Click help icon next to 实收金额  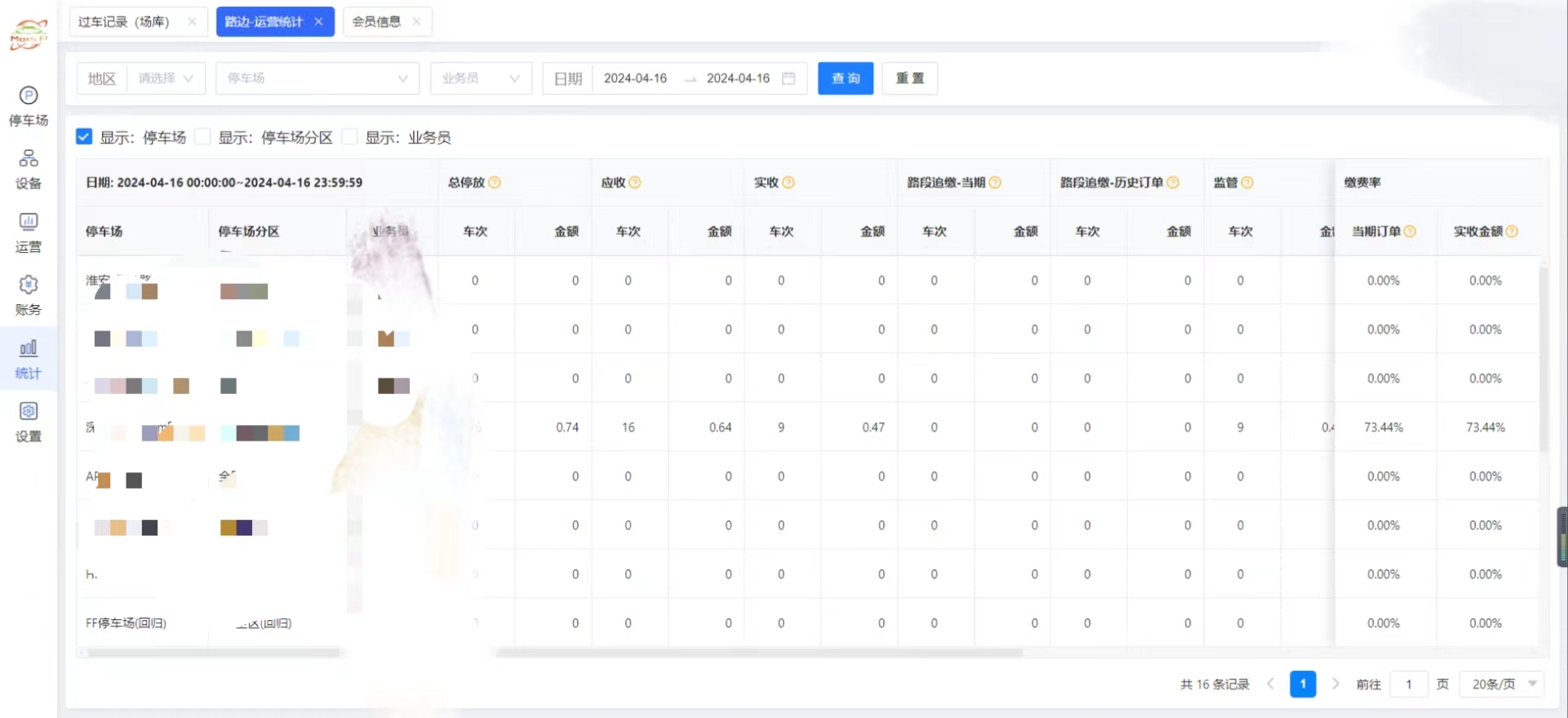click(1512, 232)
